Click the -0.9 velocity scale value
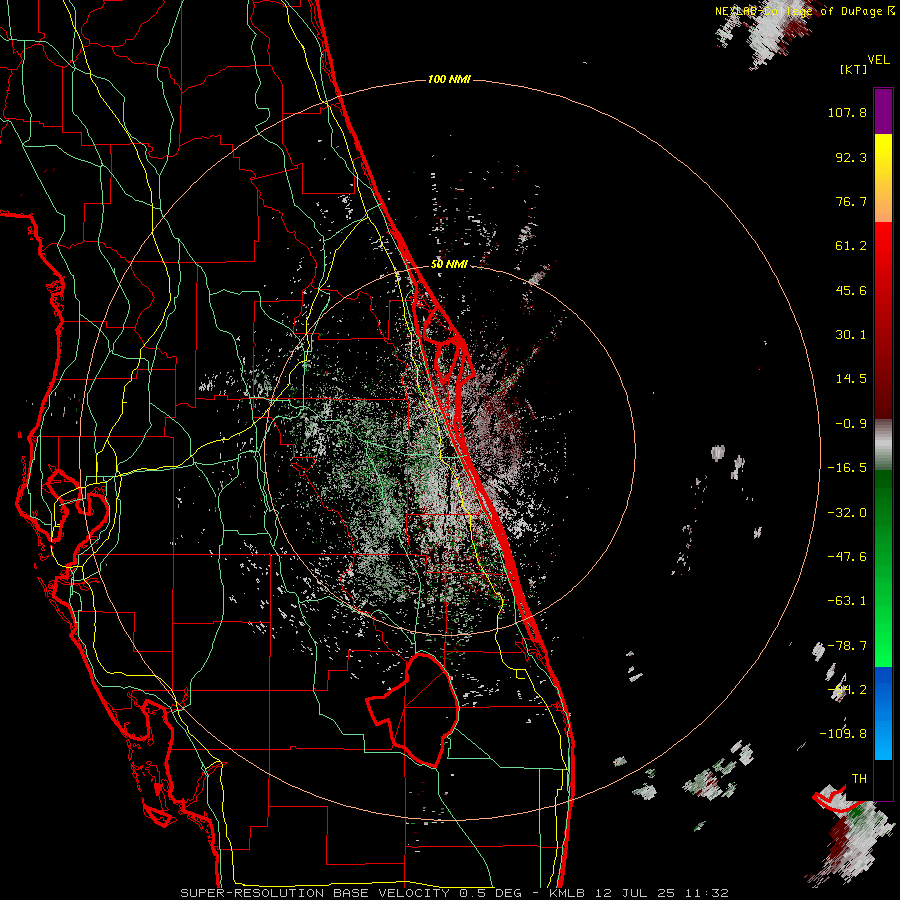The image size is (900, 900). (851, 424)
